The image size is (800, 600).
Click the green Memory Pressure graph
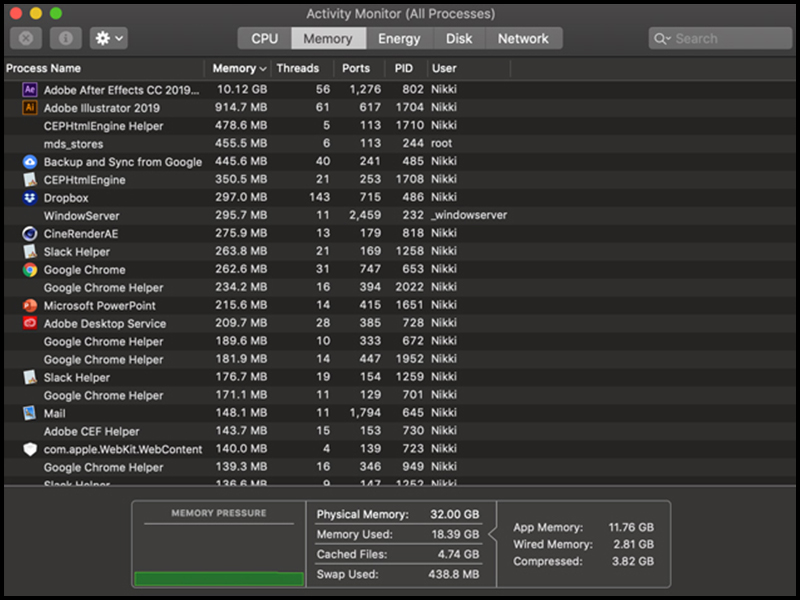(219, 579)
